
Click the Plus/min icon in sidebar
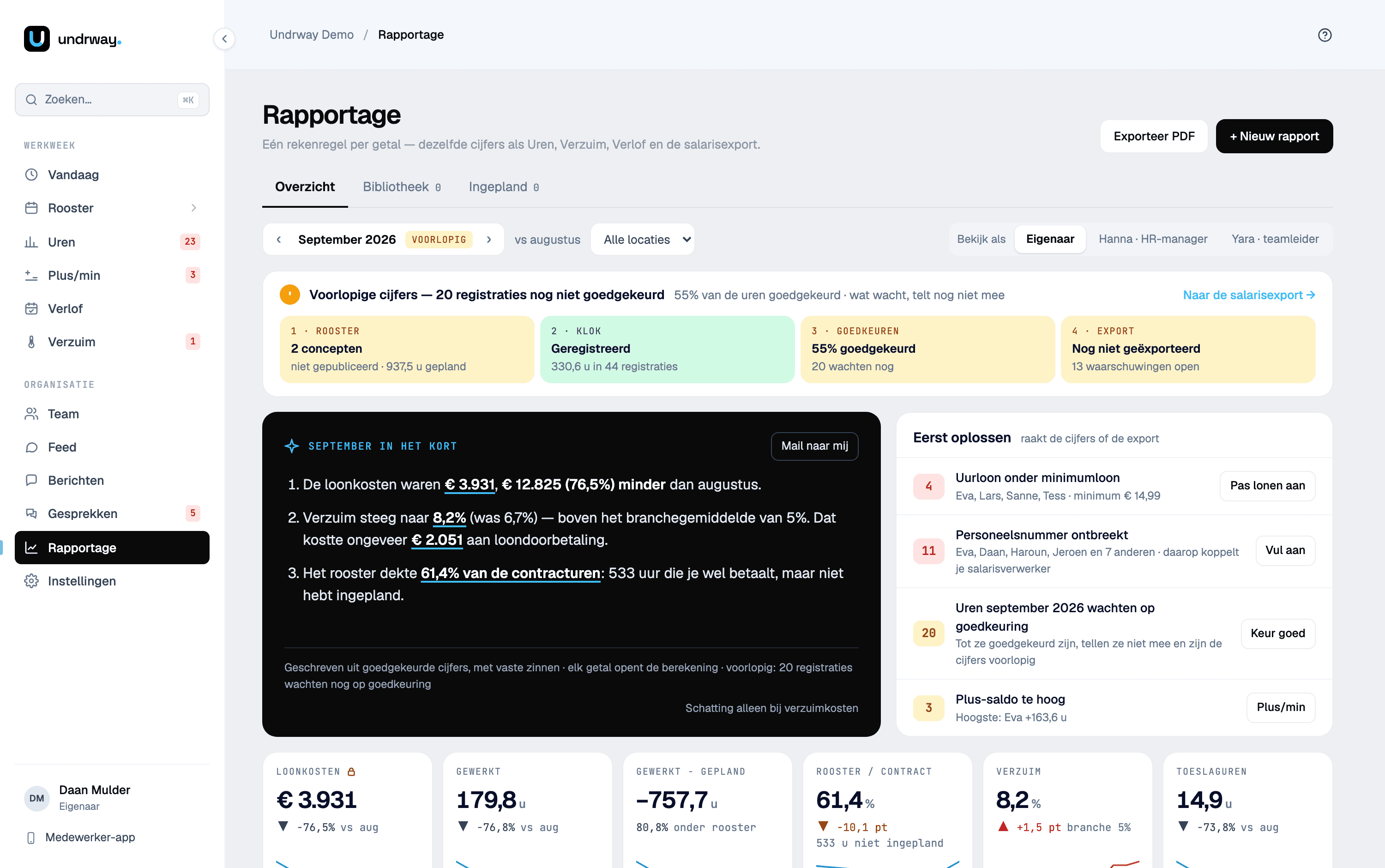[31, 275]
